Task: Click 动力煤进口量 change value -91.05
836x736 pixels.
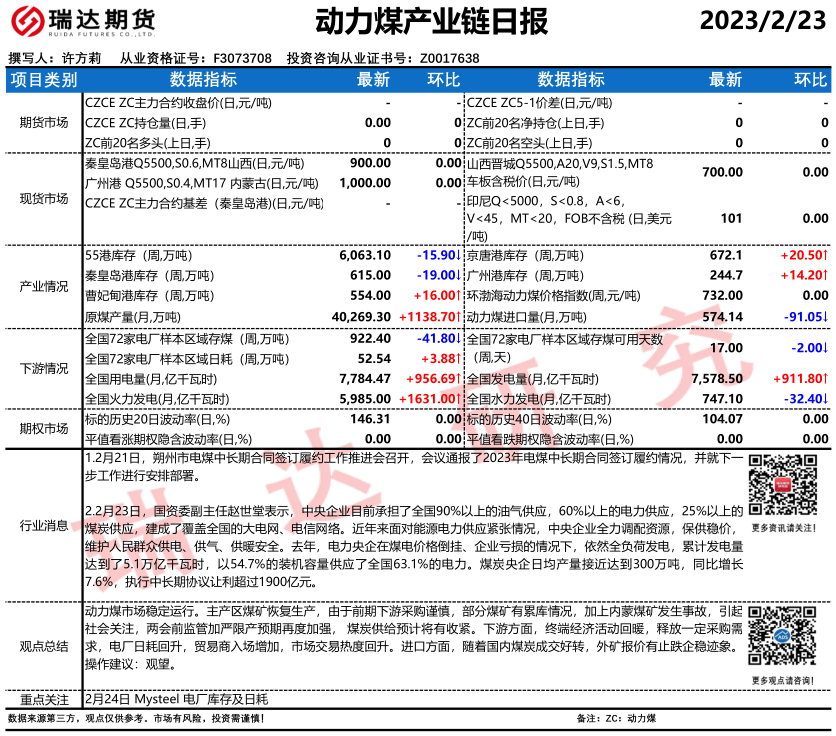Action: 804,315
